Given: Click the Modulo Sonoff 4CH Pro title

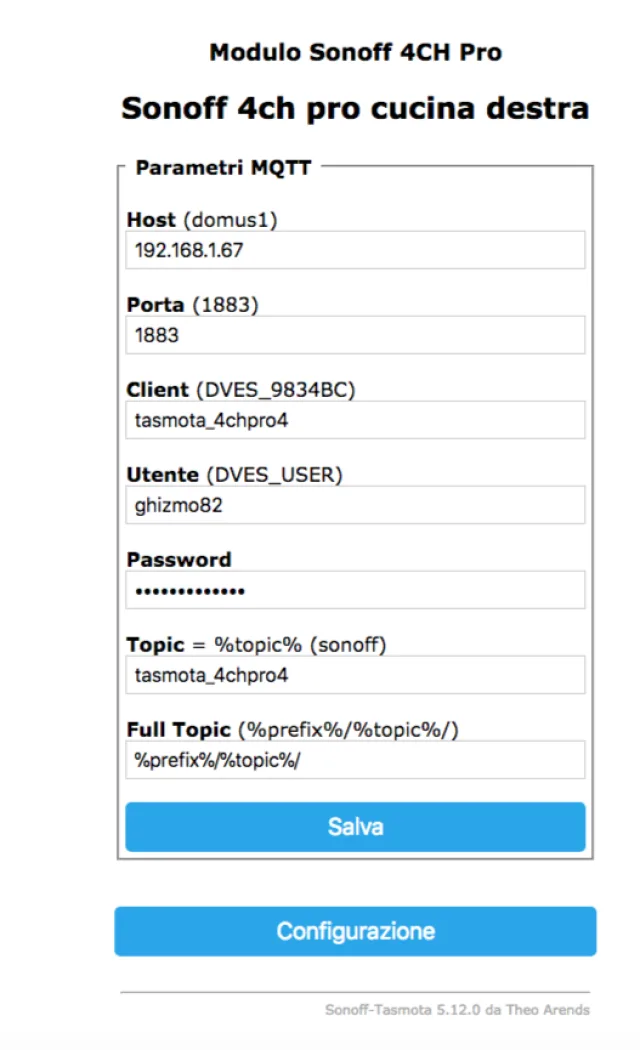Looking at the screenshot, I should 356,52.
